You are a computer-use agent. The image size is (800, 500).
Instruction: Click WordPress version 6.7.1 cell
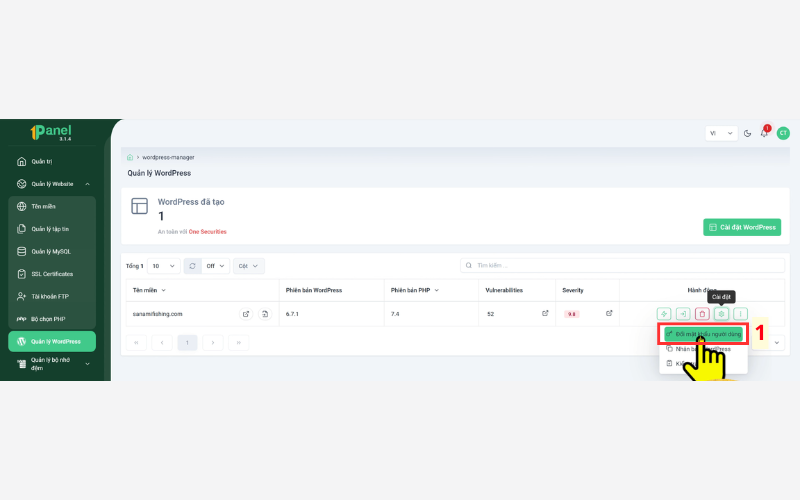click(292, 314)
